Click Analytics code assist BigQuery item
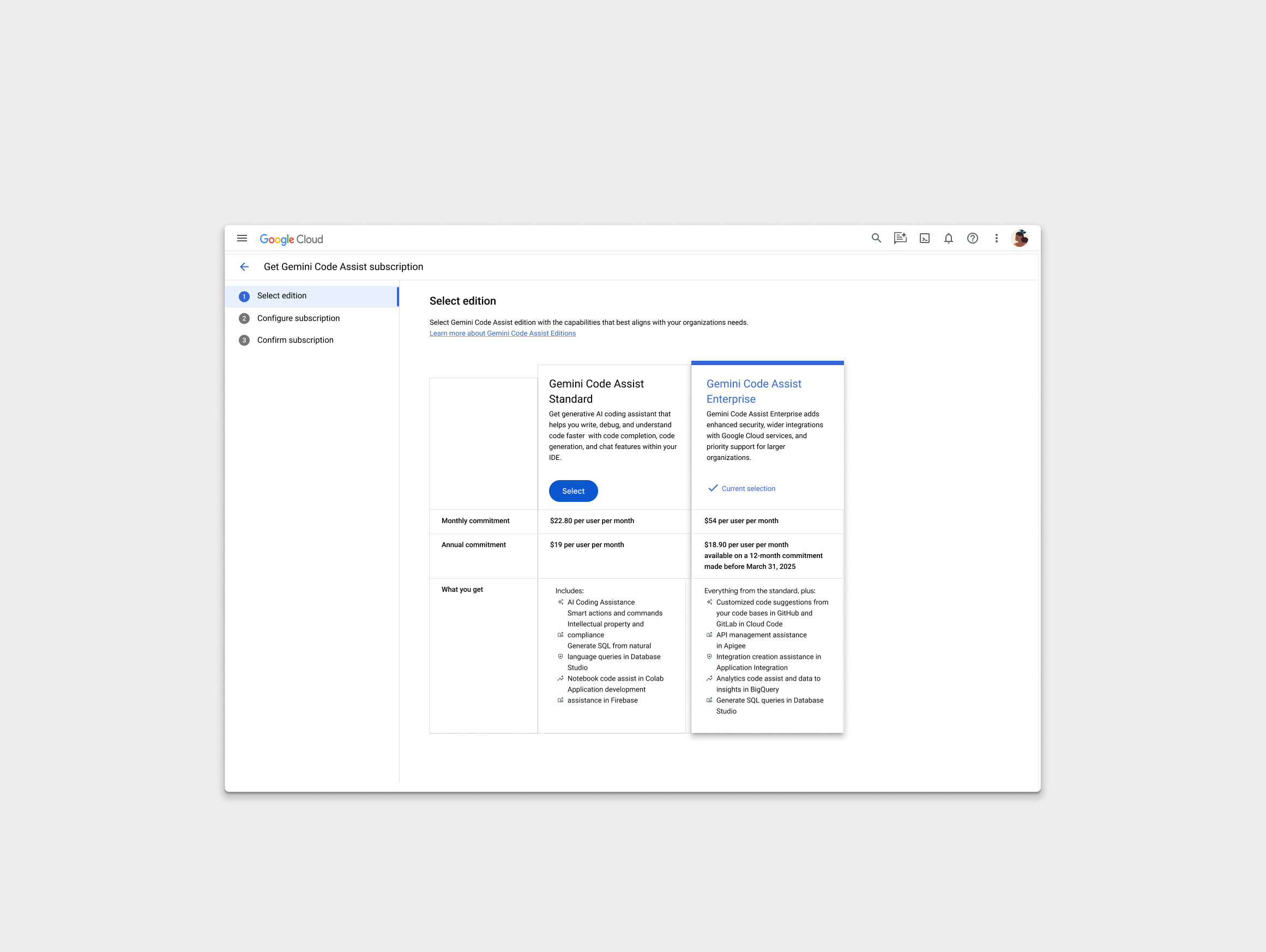The height and width of the screenshot is (952, 1266). pyautogui.click(x=768, y=684)
